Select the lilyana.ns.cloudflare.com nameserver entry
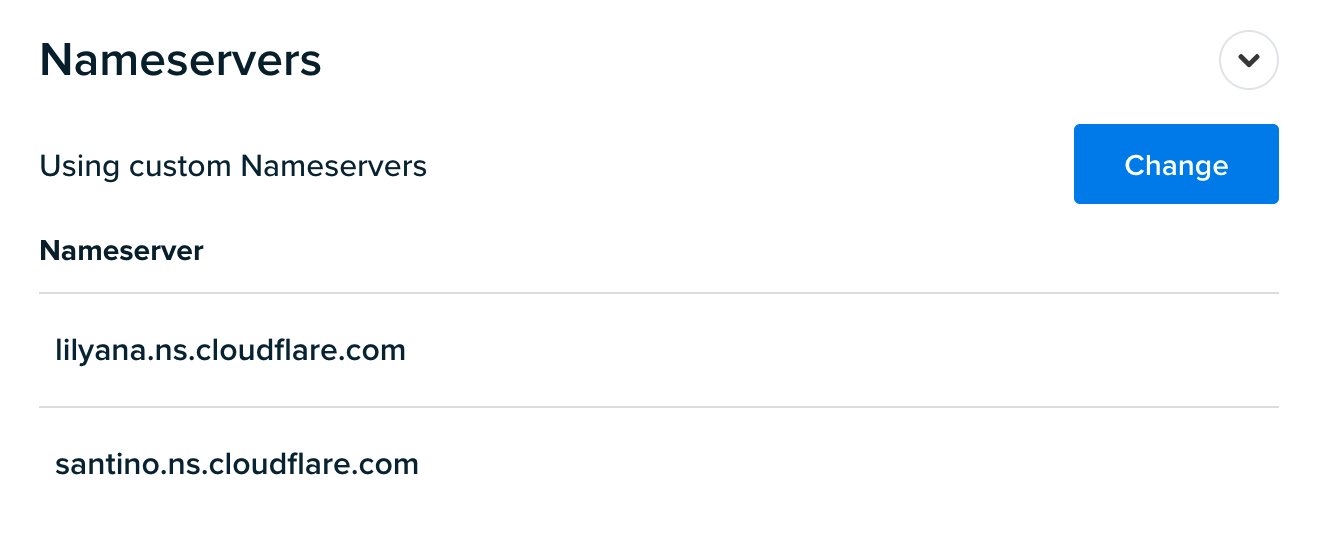This screenshot has height=540, width=1336. [x=659, y=350]
